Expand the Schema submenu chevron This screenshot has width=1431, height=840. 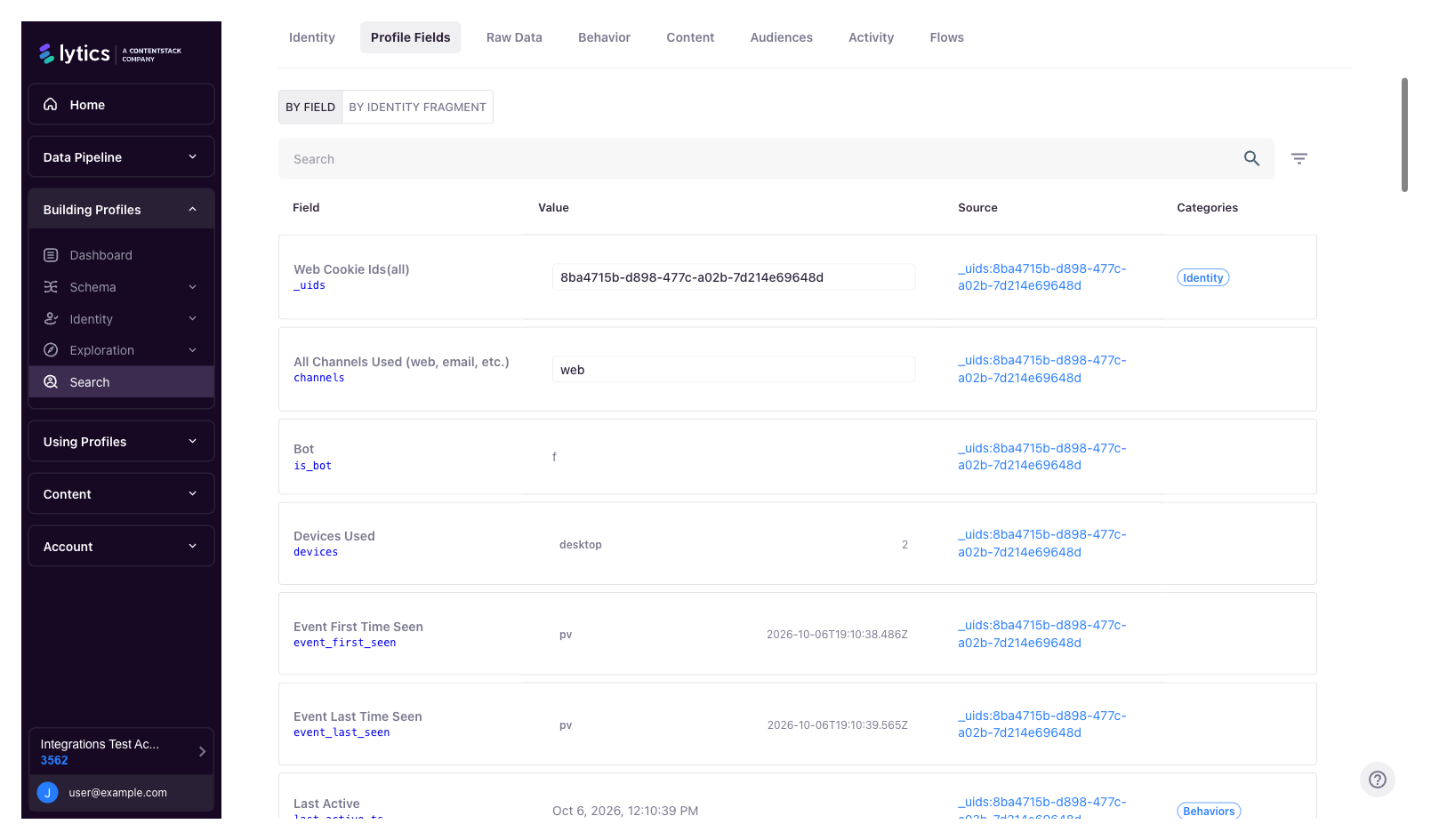192,287
